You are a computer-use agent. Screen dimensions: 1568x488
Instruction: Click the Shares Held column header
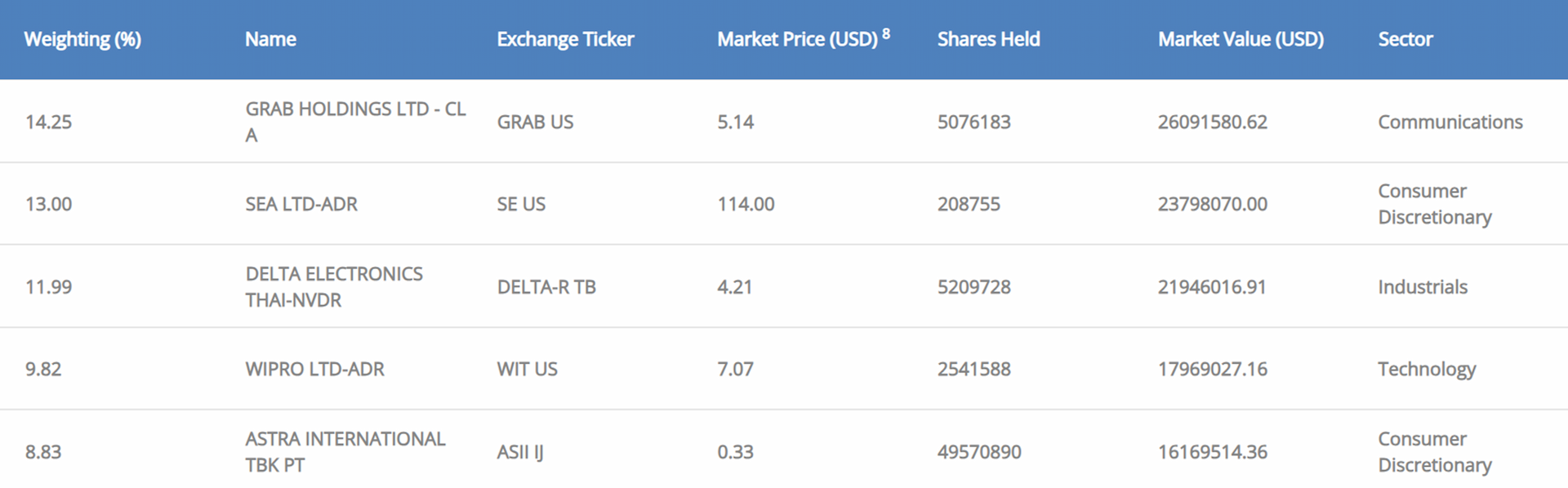(988, 39)
